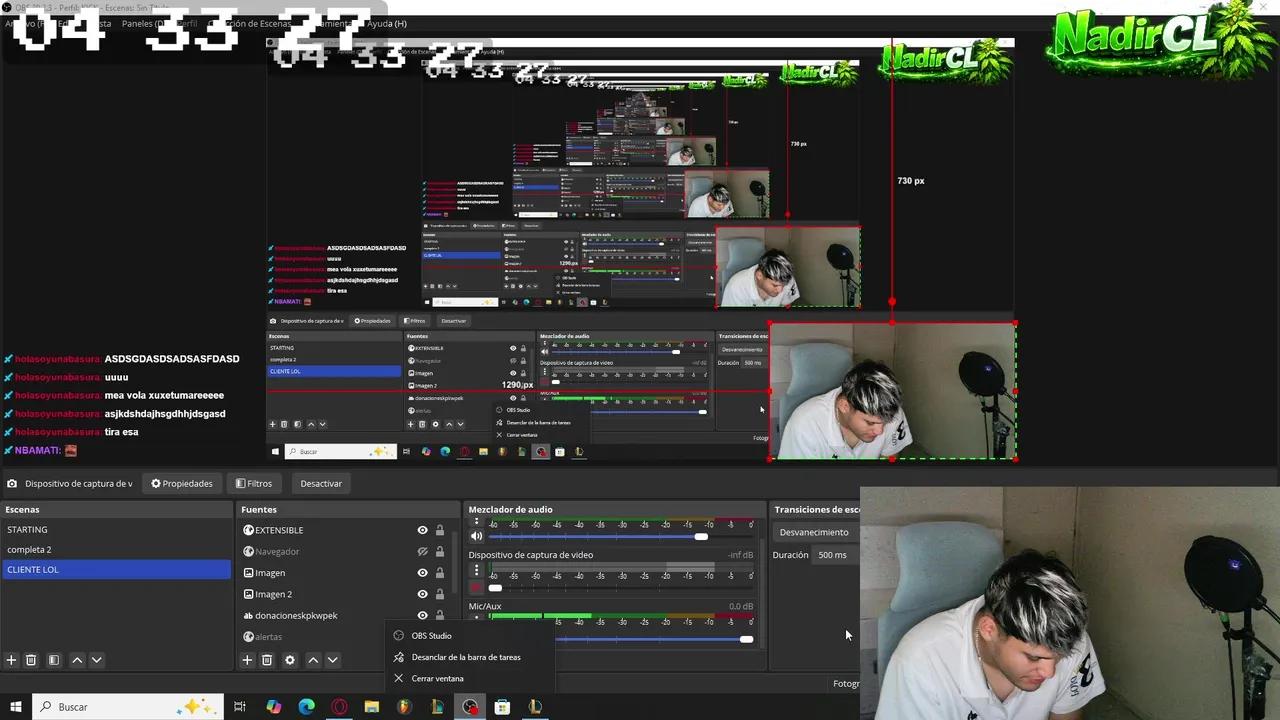This screenshot has width=1280, height=720.
Task: Add a new source with plus icon
Action: 247,660
